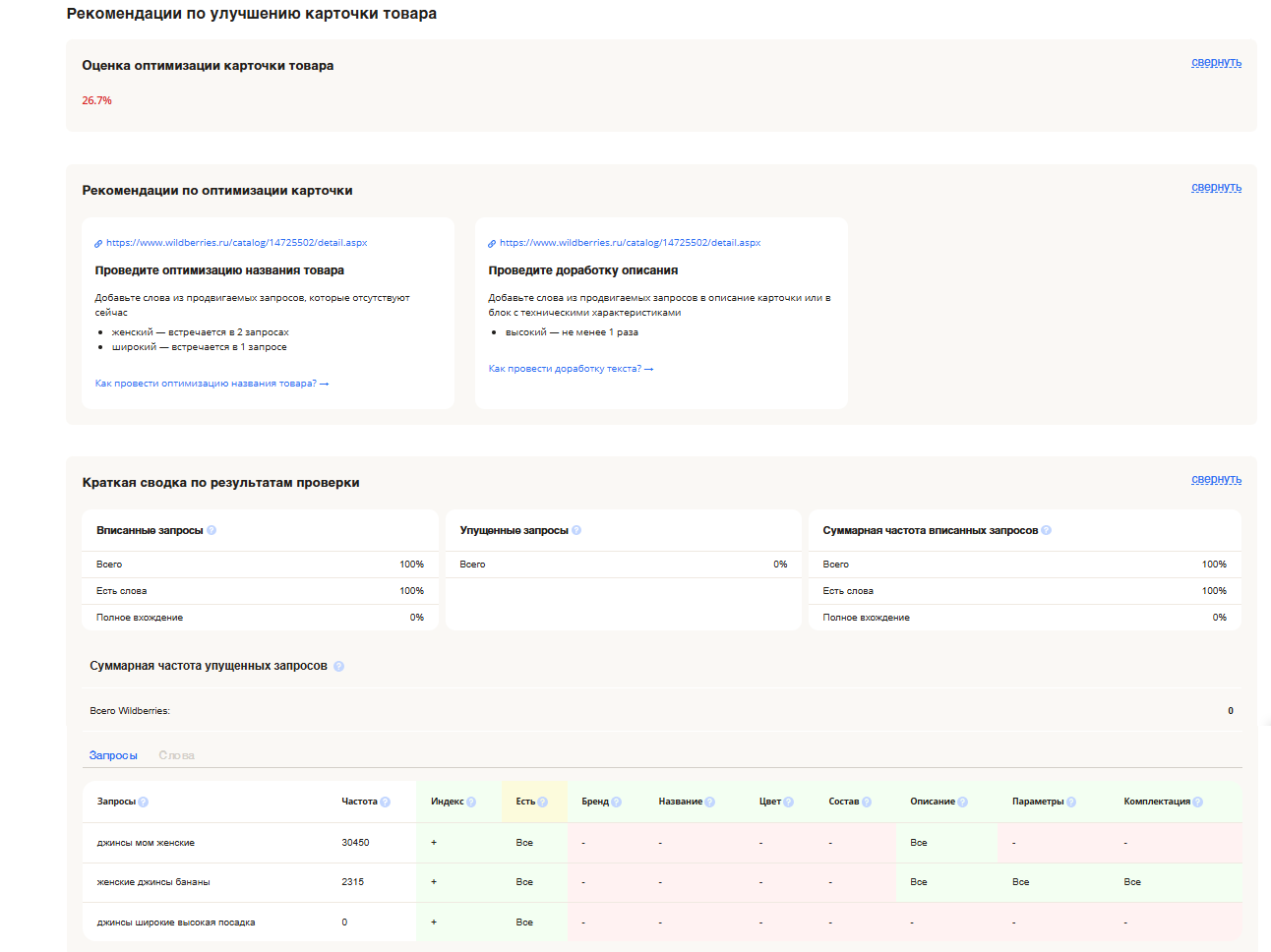
Task: Click help icon in Индекс column header
Action: tap(471, 803)
